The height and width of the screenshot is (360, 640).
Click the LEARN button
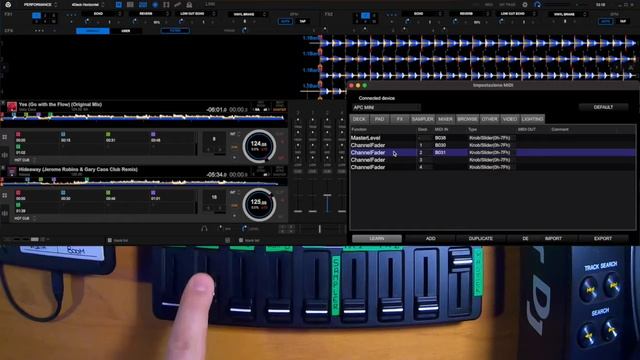[x=377, y=238]
